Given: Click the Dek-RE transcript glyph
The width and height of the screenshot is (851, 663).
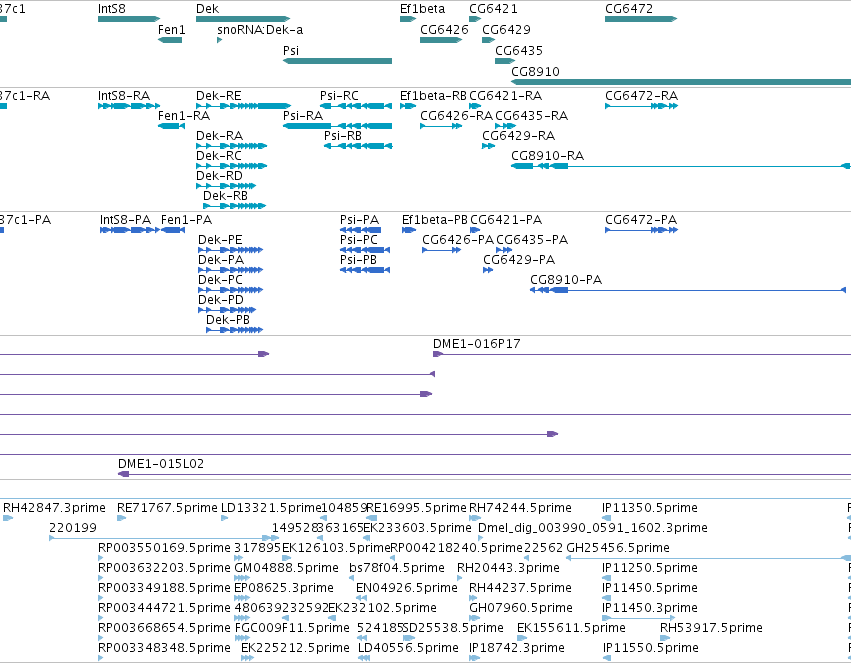Looking at the screenshot, I should pos(243,106).
